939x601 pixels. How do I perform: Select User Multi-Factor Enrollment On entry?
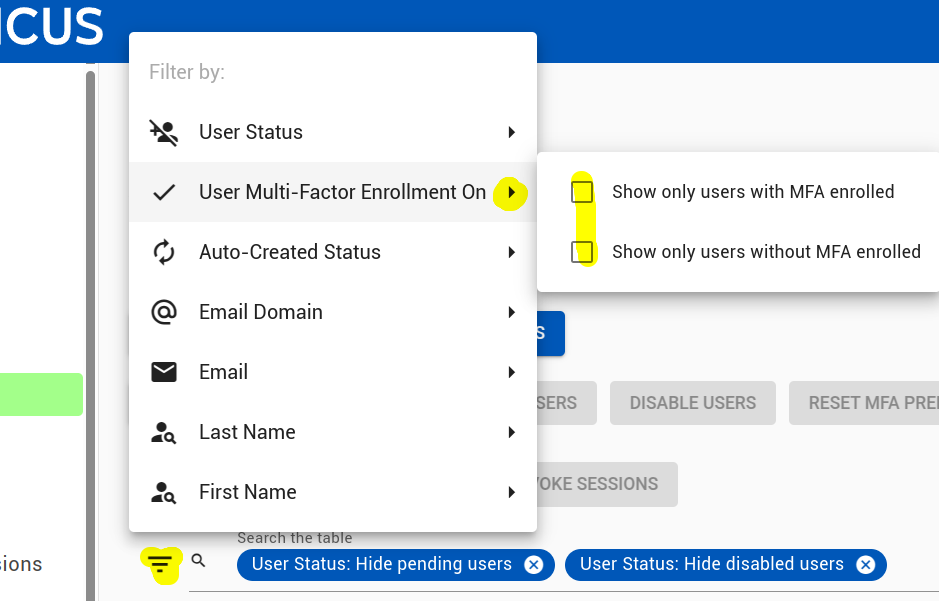[x=333, y=192]
